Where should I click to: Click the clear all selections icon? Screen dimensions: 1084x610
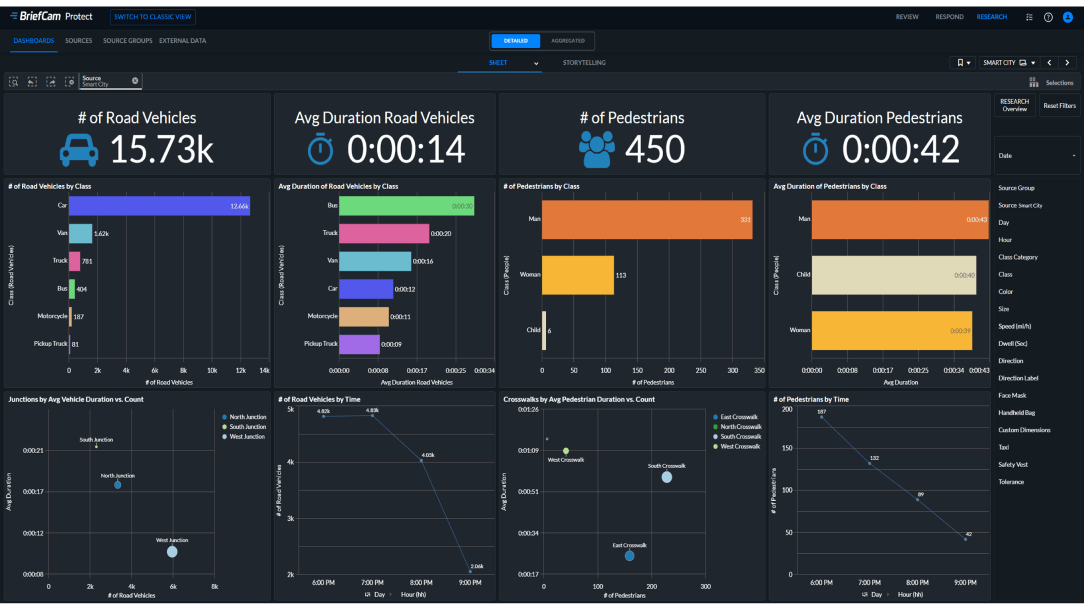click(x=69, y=82)
